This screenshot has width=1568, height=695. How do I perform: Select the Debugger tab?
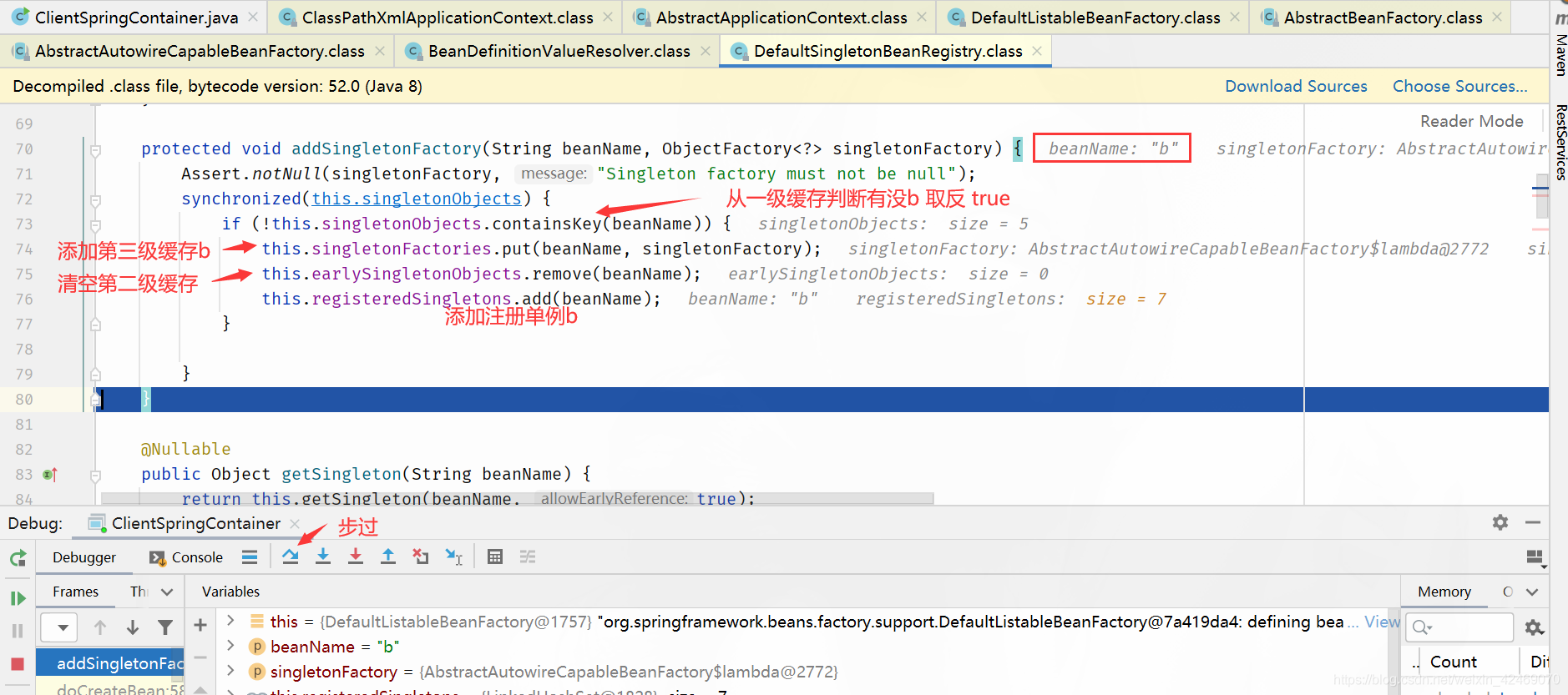coord(84,557)
